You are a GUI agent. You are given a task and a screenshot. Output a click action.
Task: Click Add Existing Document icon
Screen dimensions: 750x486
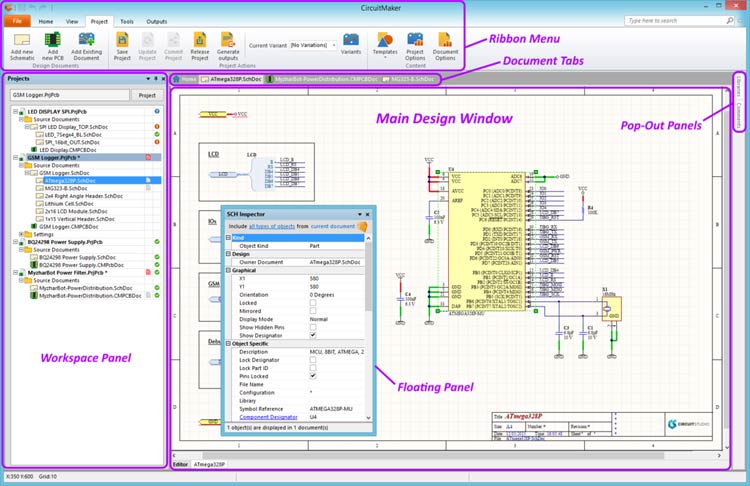(87, 40)
